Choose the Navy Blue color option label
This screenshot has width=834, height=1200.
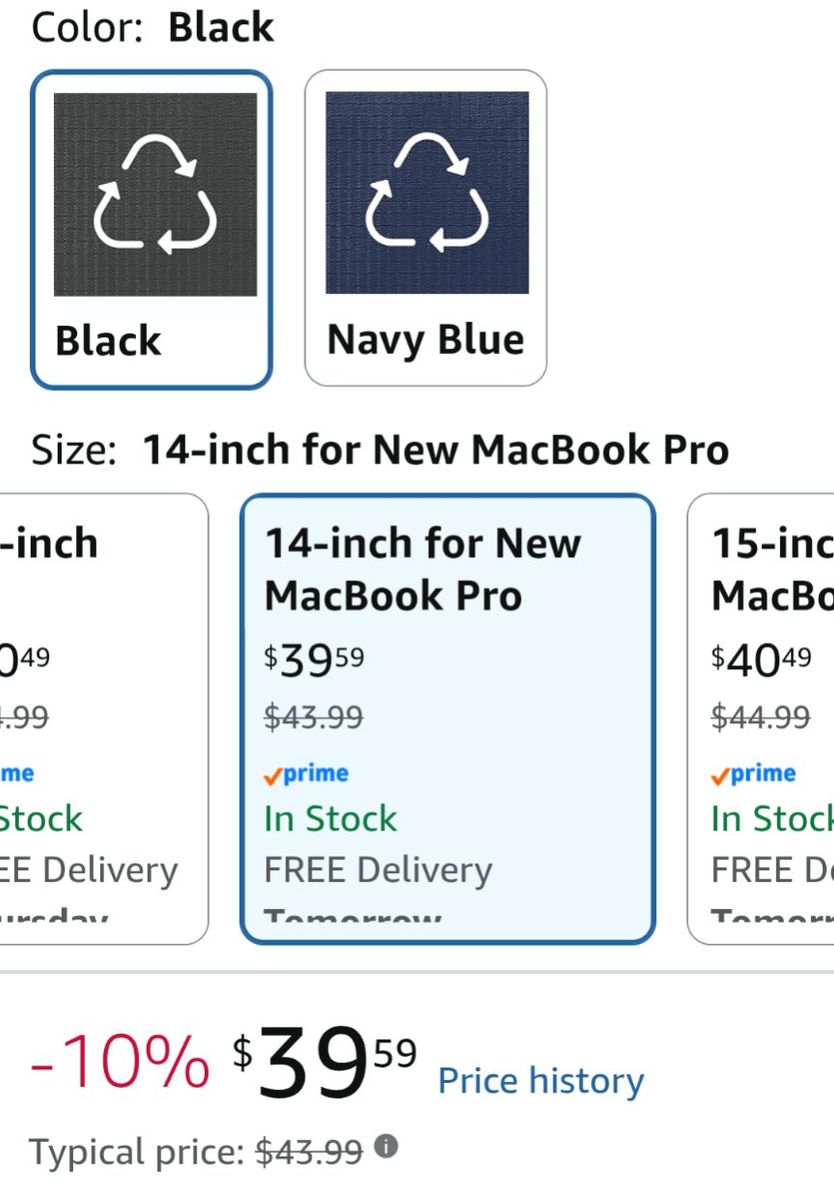click(425, 341)
